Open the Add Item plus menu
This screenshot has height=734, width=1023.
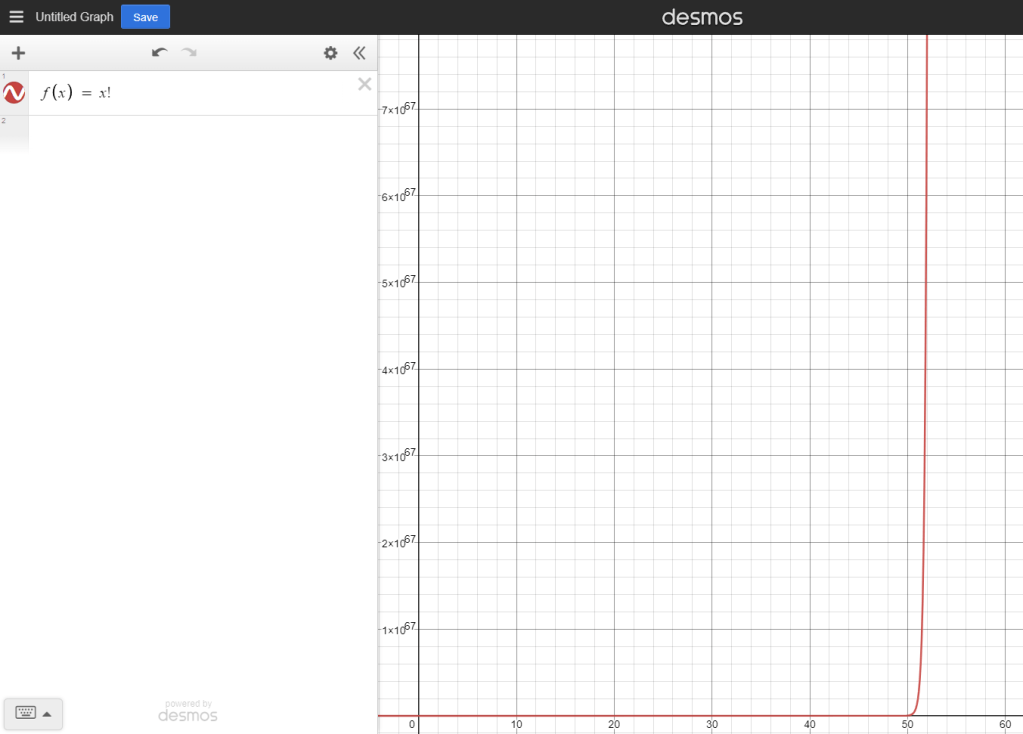pyautogui.click(x=18, y=53)
